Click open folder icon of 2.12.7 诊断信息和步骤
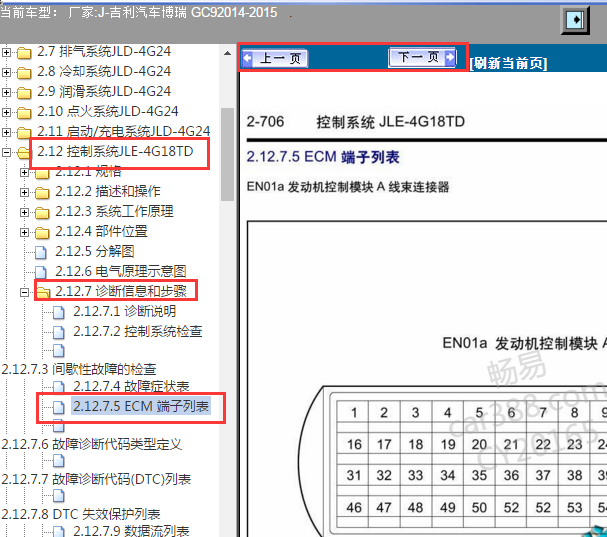The width and height of the screenshot is (607, 537). (43, 292)
